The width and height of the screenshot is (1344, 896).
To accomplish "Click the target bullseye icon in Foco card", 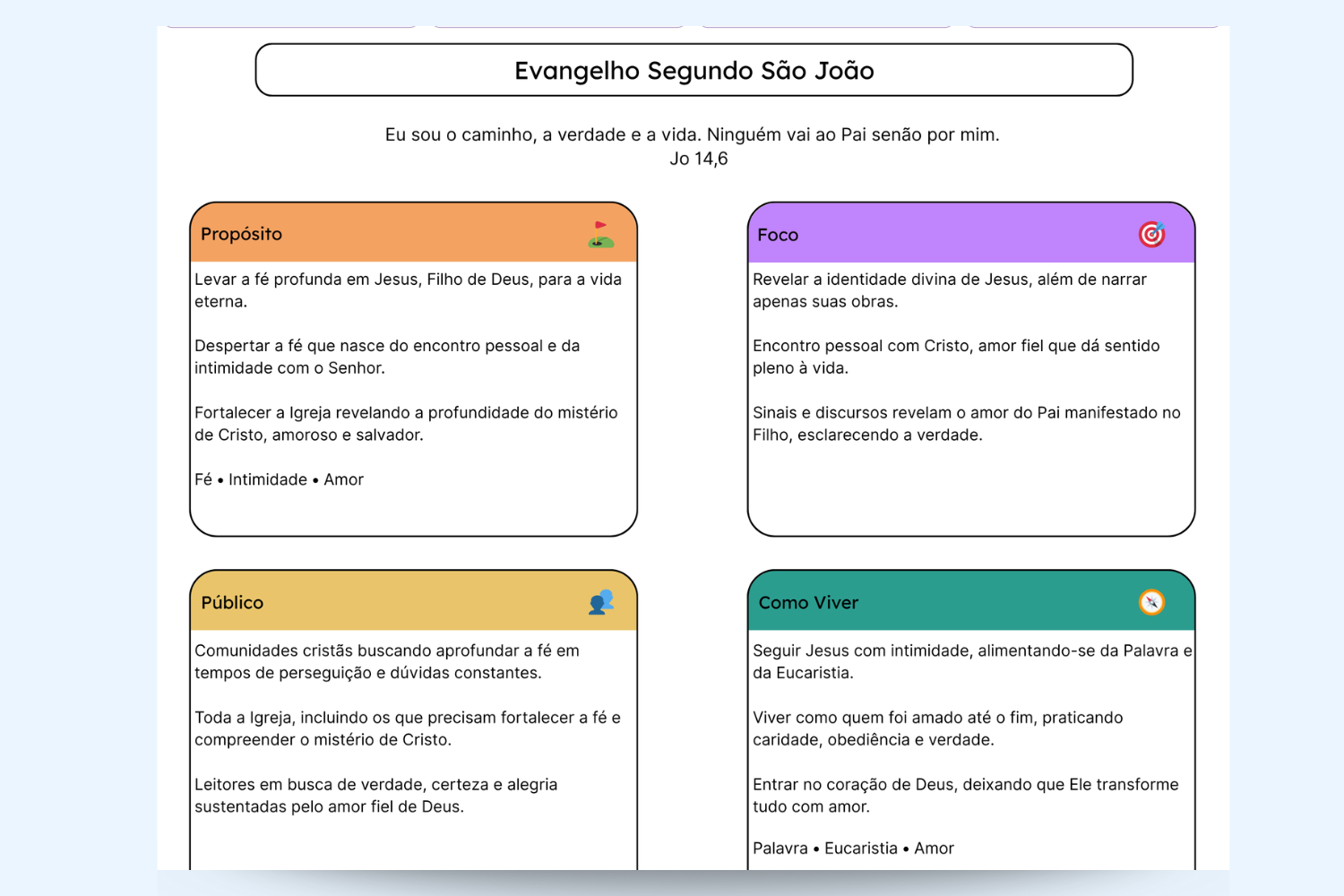I will [x=1151, y=235].
